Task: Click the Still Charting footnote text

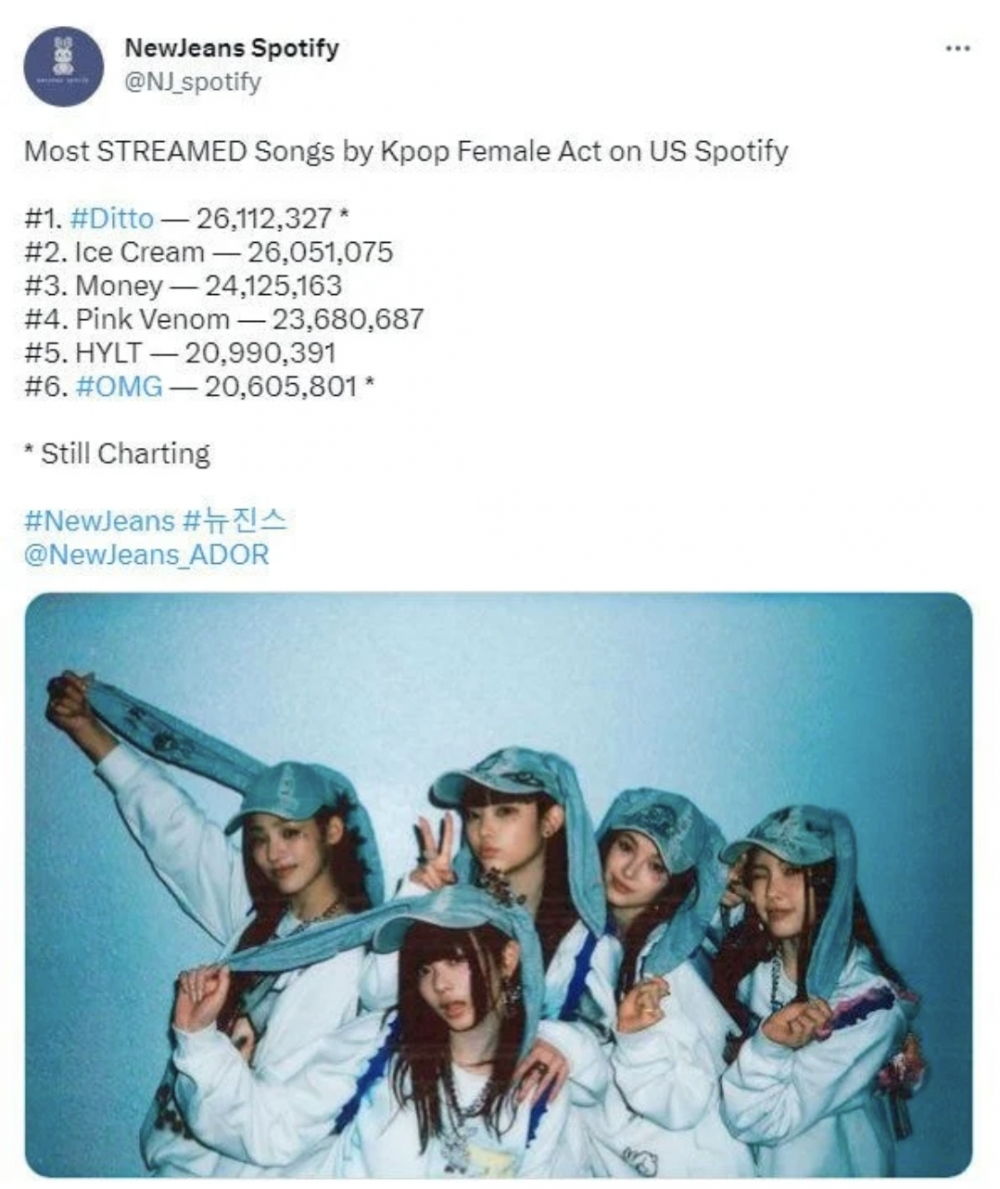Action: click(x=117, y=453)
